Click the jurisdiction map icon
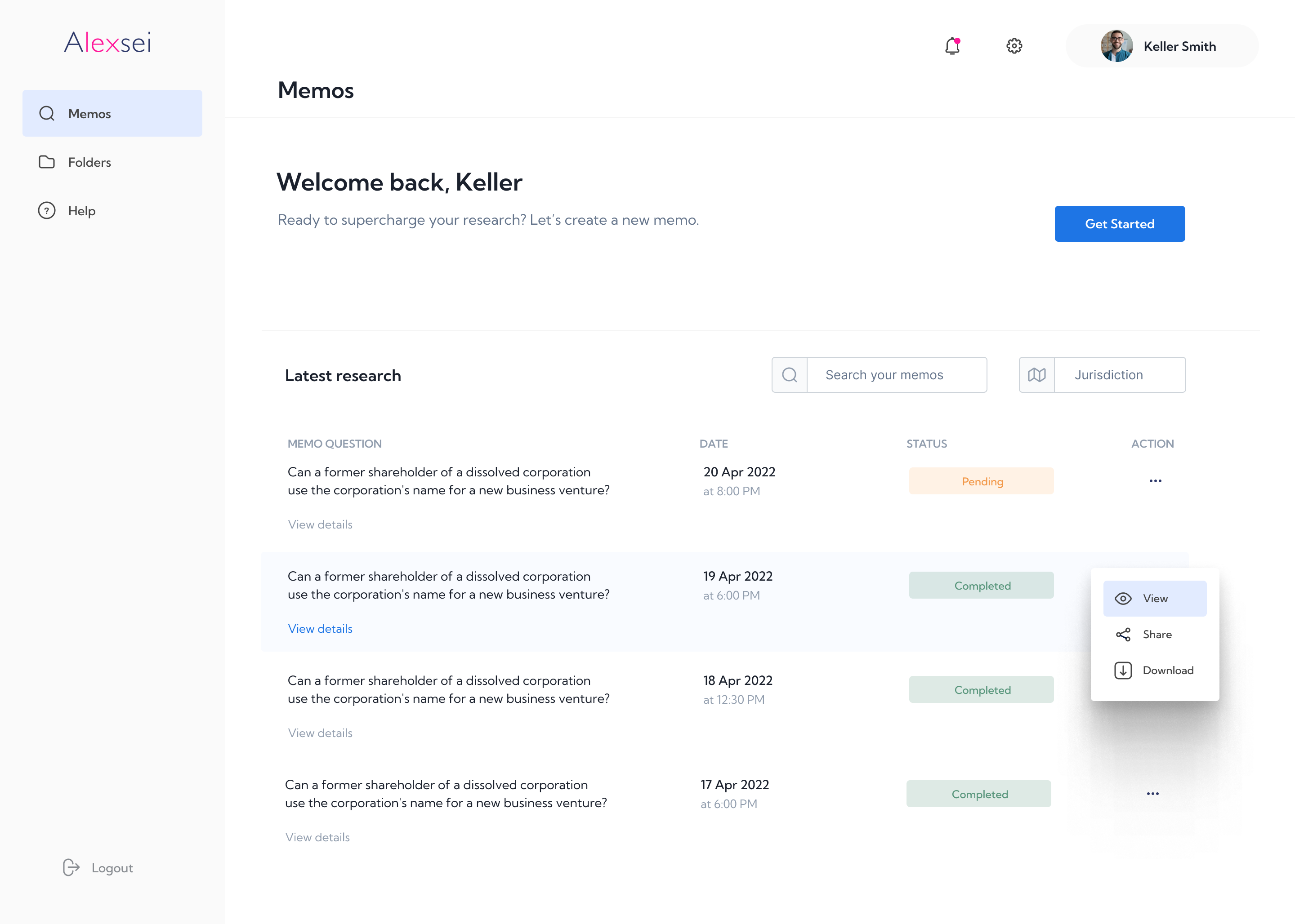 click(1036, 375)
